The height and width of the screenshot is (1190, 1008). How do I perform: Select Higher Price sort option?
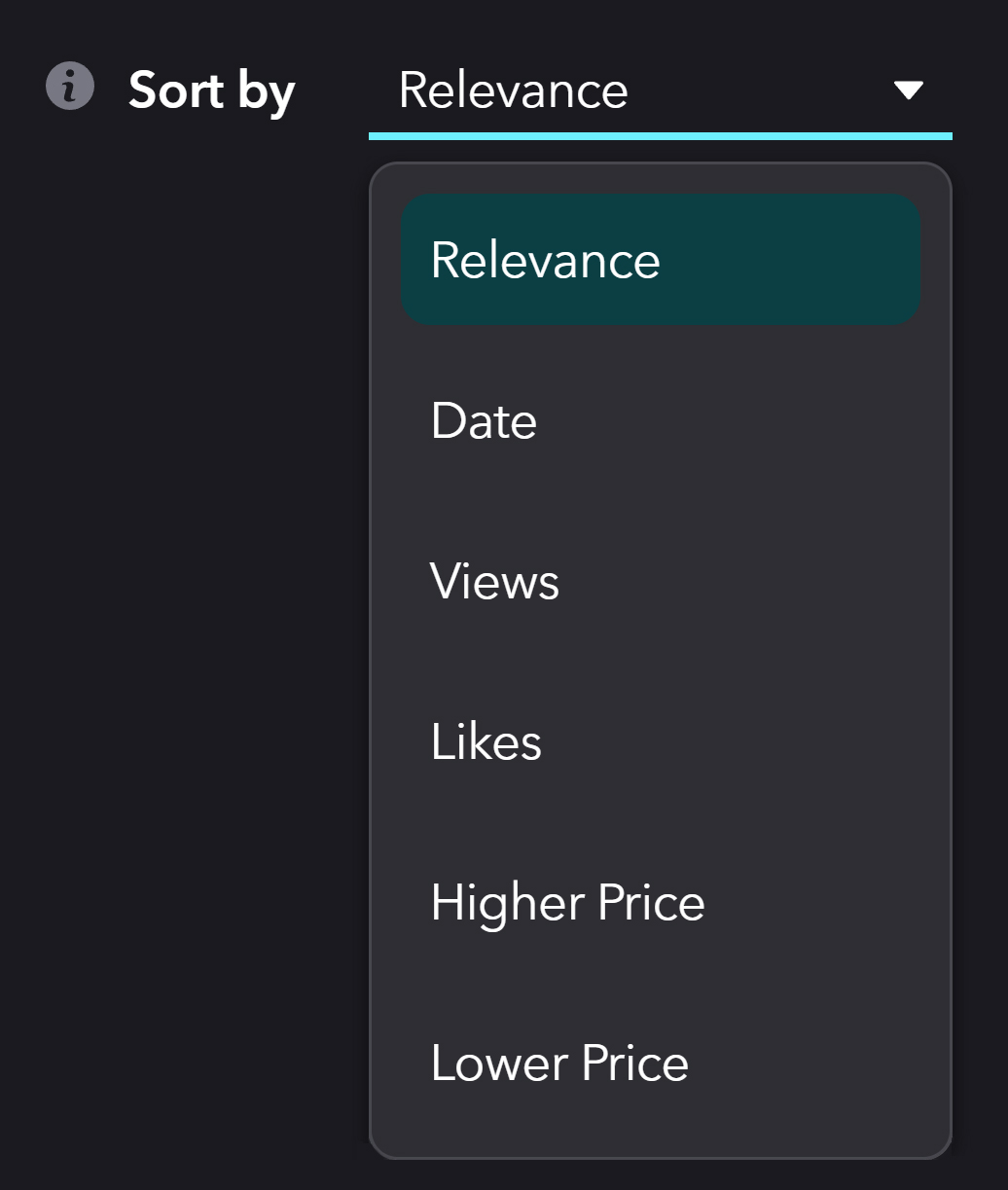click(x=661, y=902)
